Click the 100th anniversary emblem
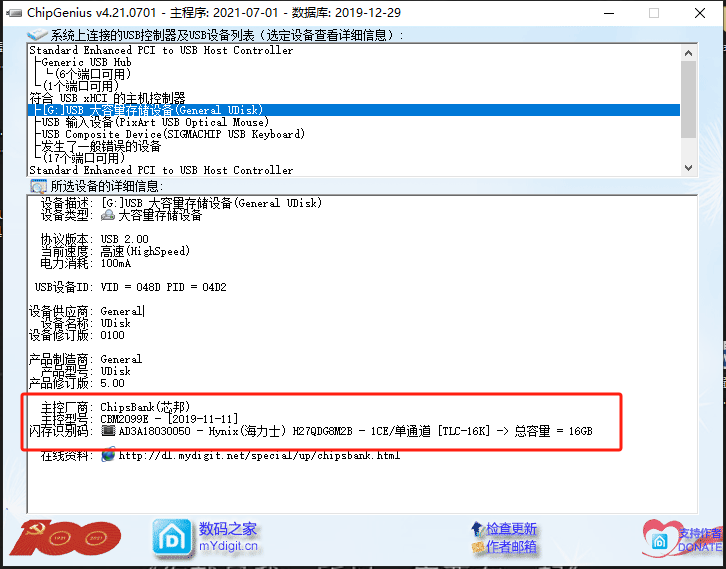 click(x=65, y=538)
